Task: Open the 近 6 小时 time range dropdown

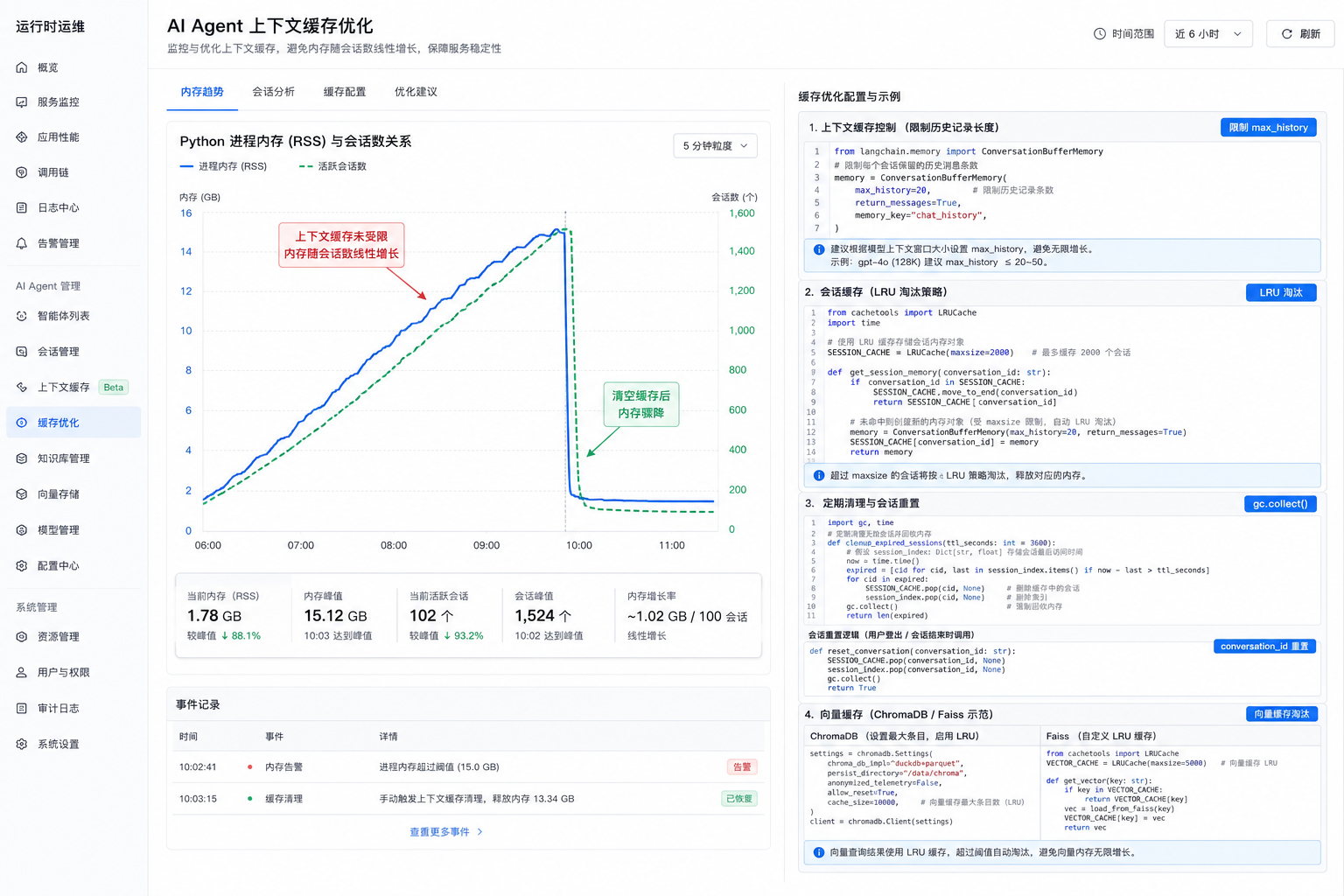Action: (x=1208, y=34)
